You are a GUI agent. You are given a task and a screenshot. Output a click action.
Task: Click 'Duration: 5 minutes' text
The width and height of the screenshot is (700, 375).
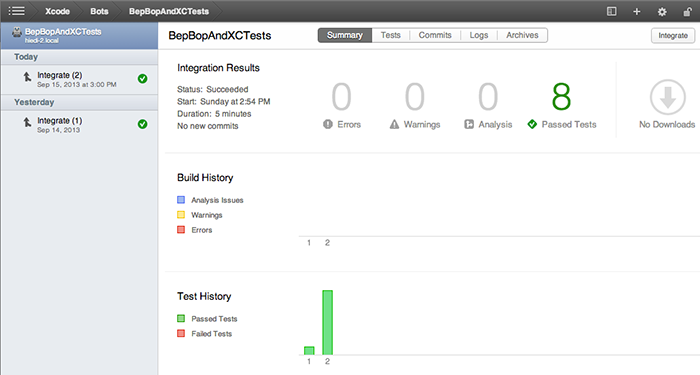(214, 114)
